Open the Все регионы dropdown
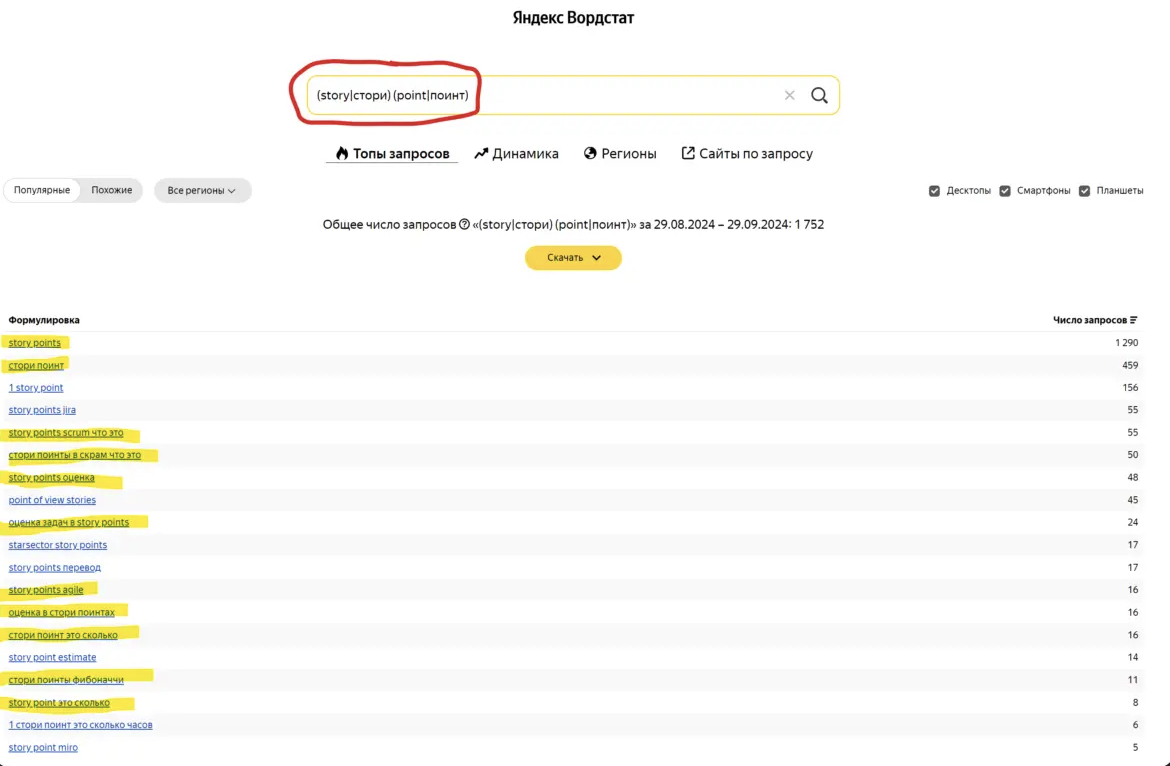The width and height of the screenshot is (1170, 766). (202, 190)
